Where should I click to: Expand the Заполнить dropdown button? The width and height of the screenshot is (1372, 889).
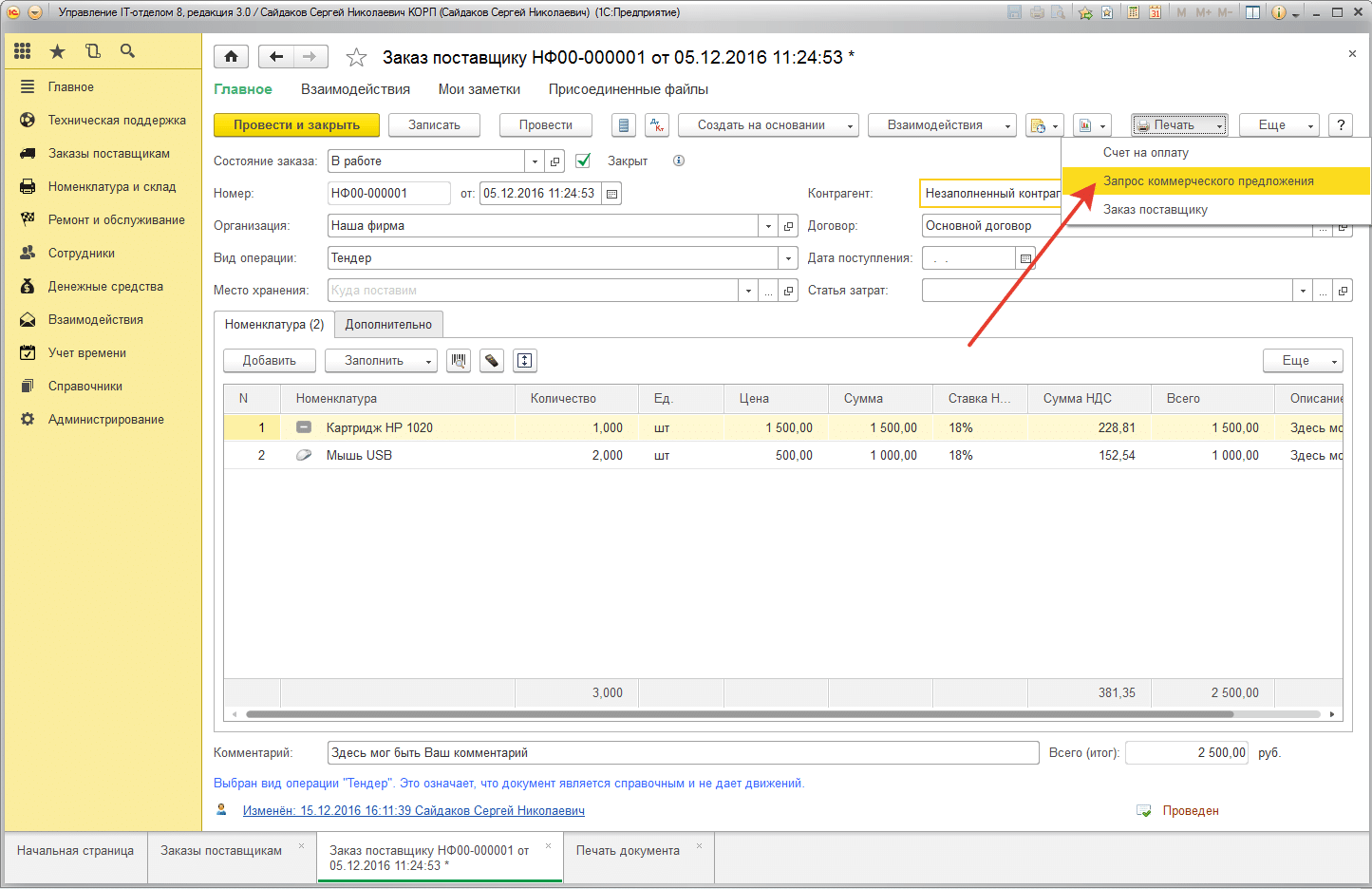381,361
